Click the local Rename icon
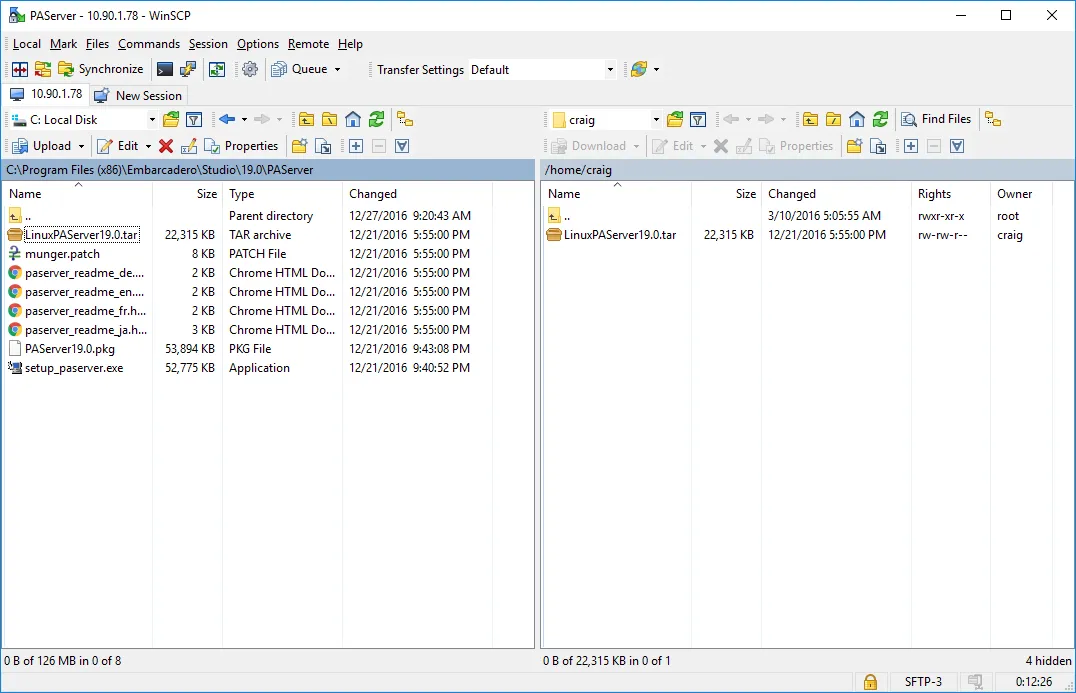 [x=189, y=146]
